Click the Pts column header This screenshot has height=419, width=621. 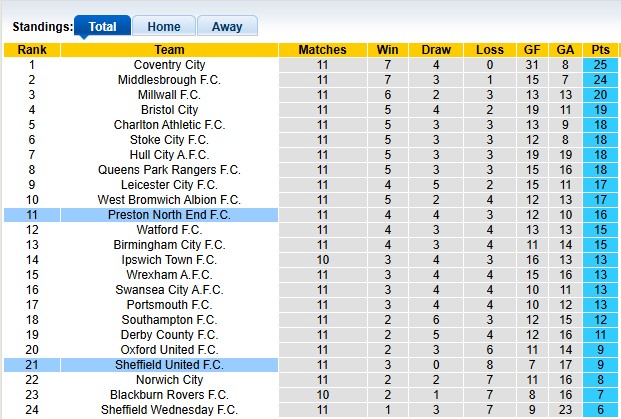coord(600,50)
